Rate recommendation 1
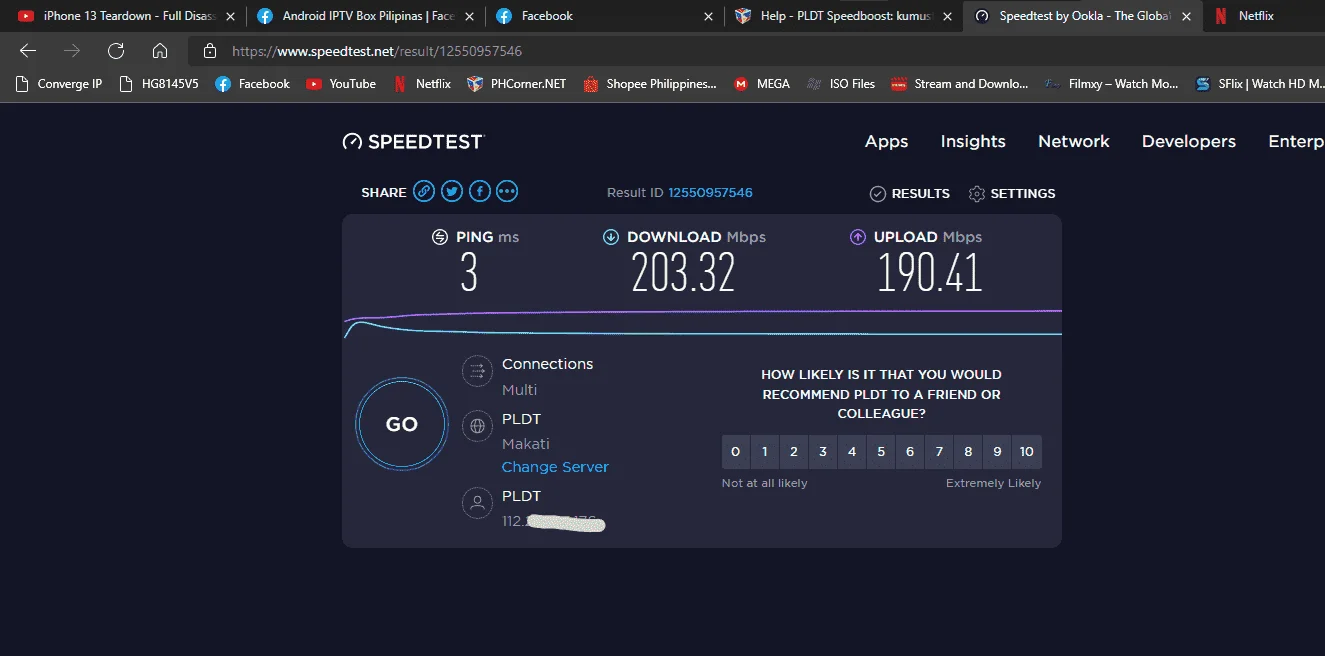Image resolution: width=1325 pixels, height=656 pixels. pos(764,452)
